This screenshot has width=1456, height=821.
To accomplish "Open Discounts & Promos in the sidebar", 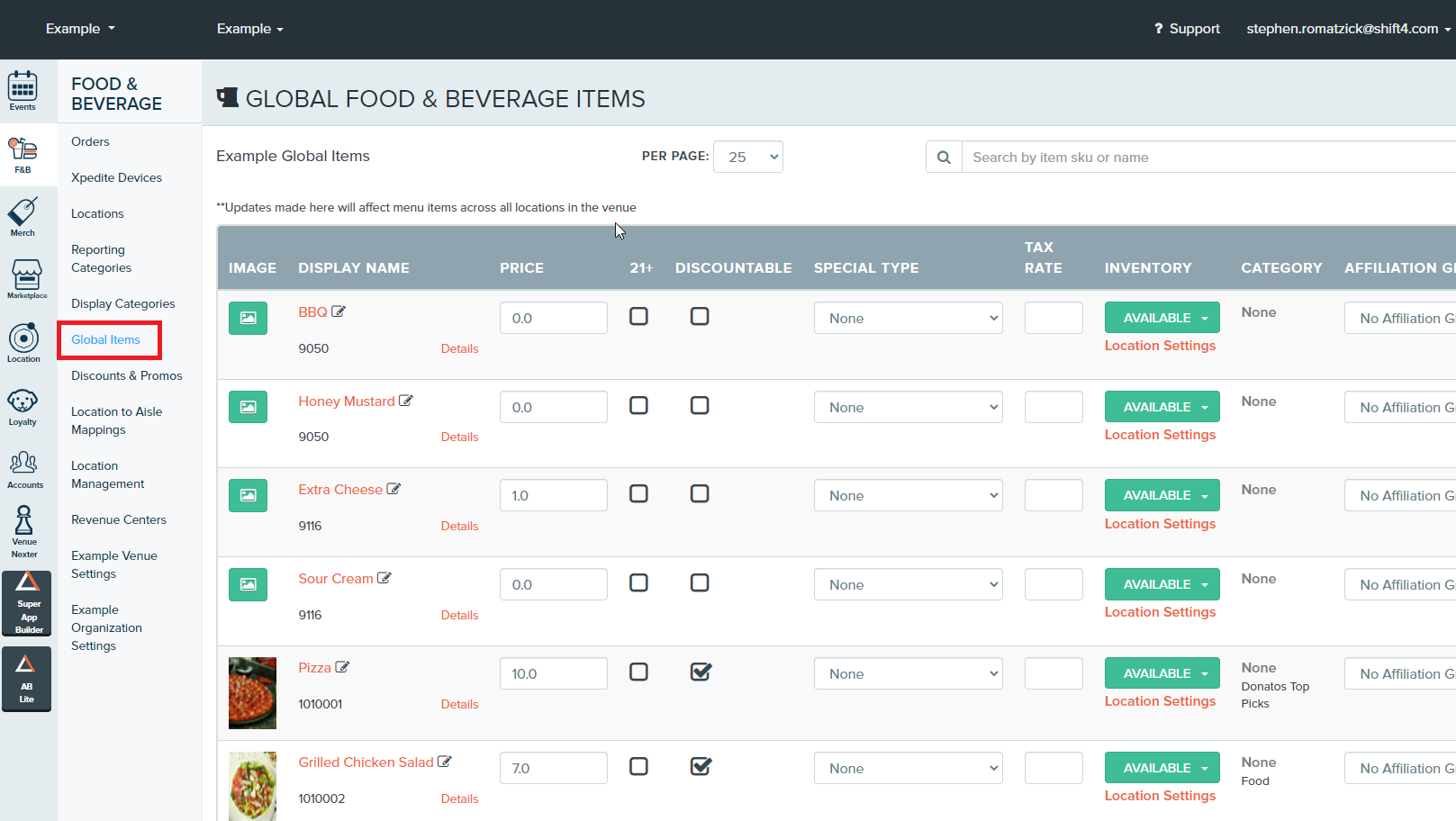I will point(127,375).
